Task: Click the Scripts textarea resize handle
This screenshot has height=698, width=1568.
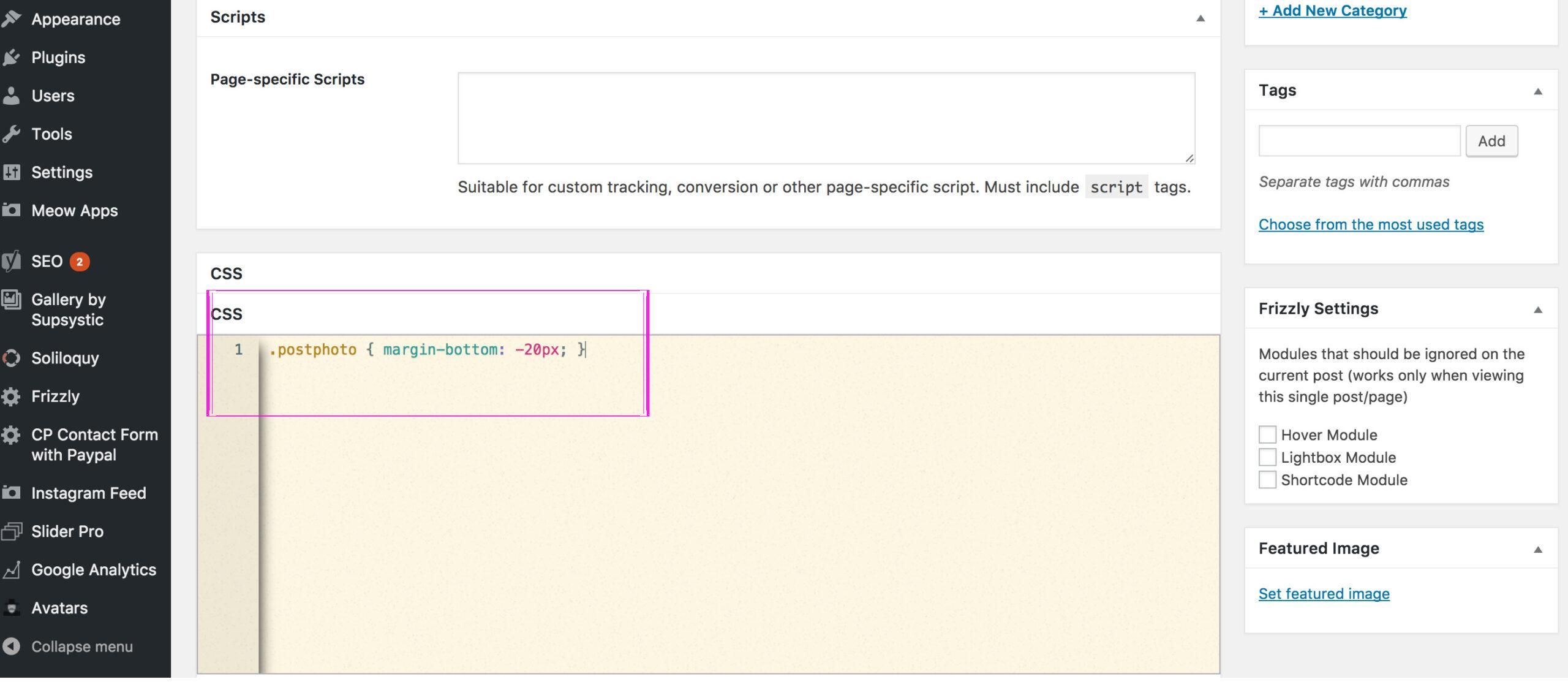Action: tap(1189, 158)
